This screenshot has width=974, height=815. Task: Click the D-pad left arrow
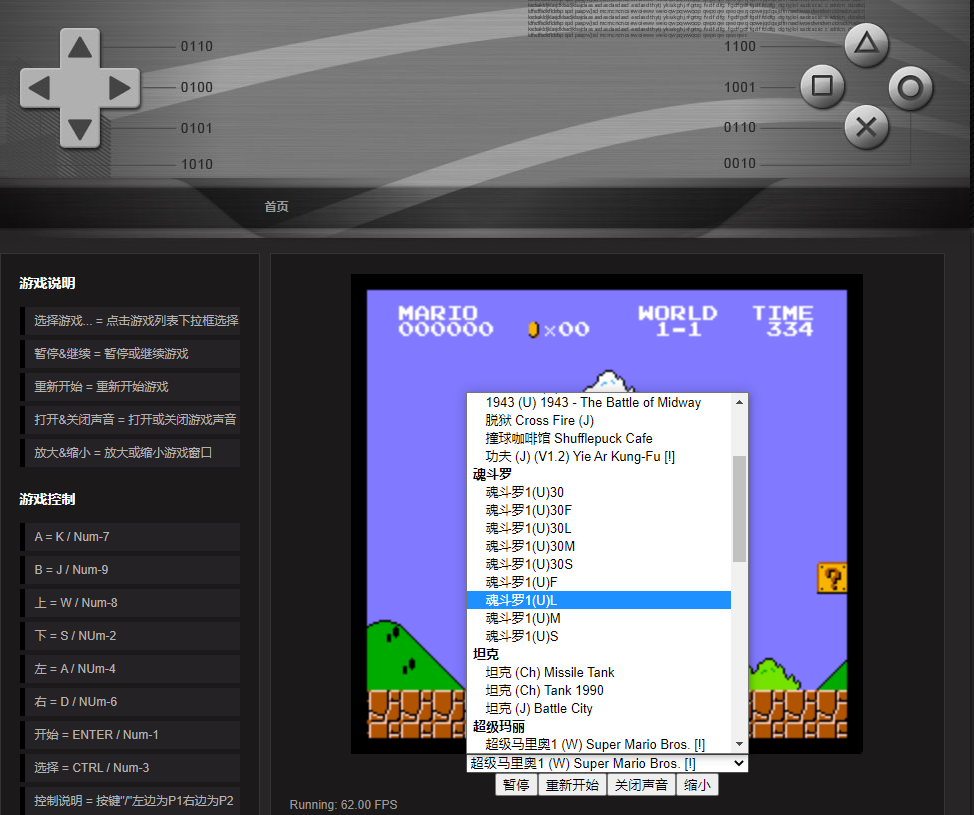(x=39, y=88)
